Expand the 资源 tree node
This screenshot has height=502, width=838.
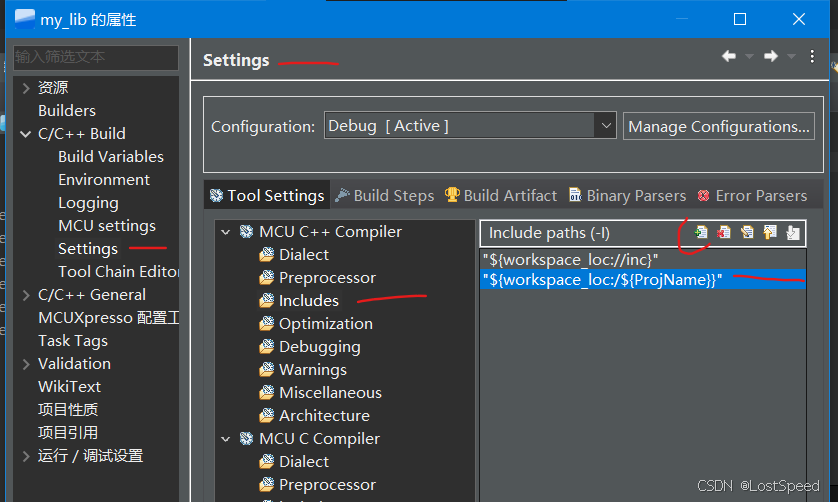(26, 88)
